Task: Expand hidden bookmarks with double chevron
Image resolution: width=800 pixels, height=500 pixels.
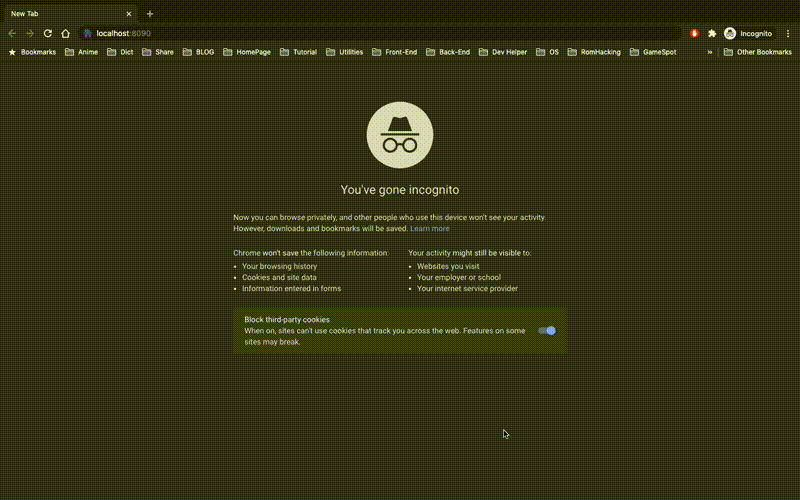Action: pyautogui.click(x=709, y=52)
